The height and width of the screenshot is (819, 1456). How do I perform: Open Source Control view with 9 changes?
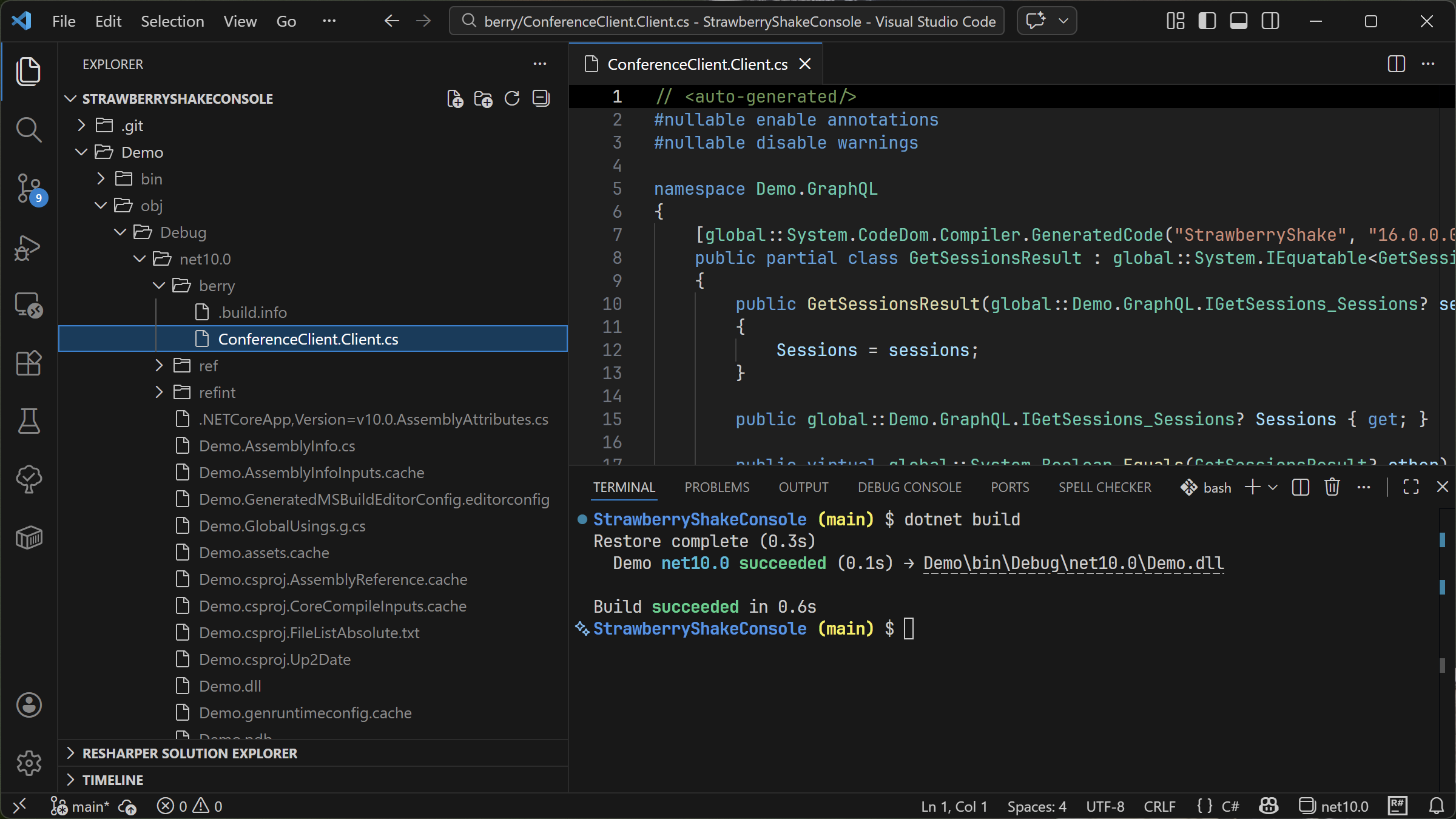click(29, 189)
